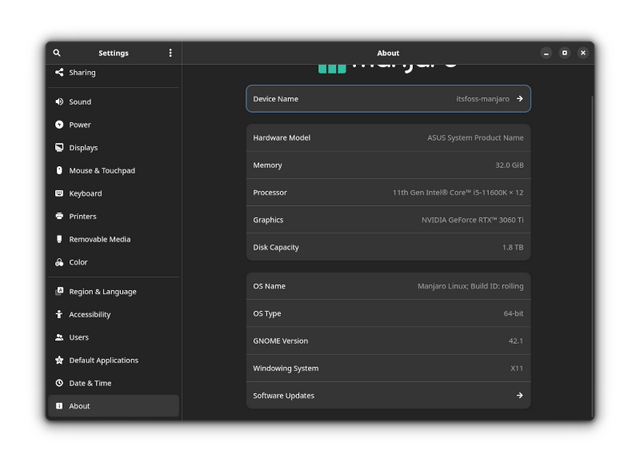Click the Settings sidebar title

pyautogui.click(x=113, y=53)
